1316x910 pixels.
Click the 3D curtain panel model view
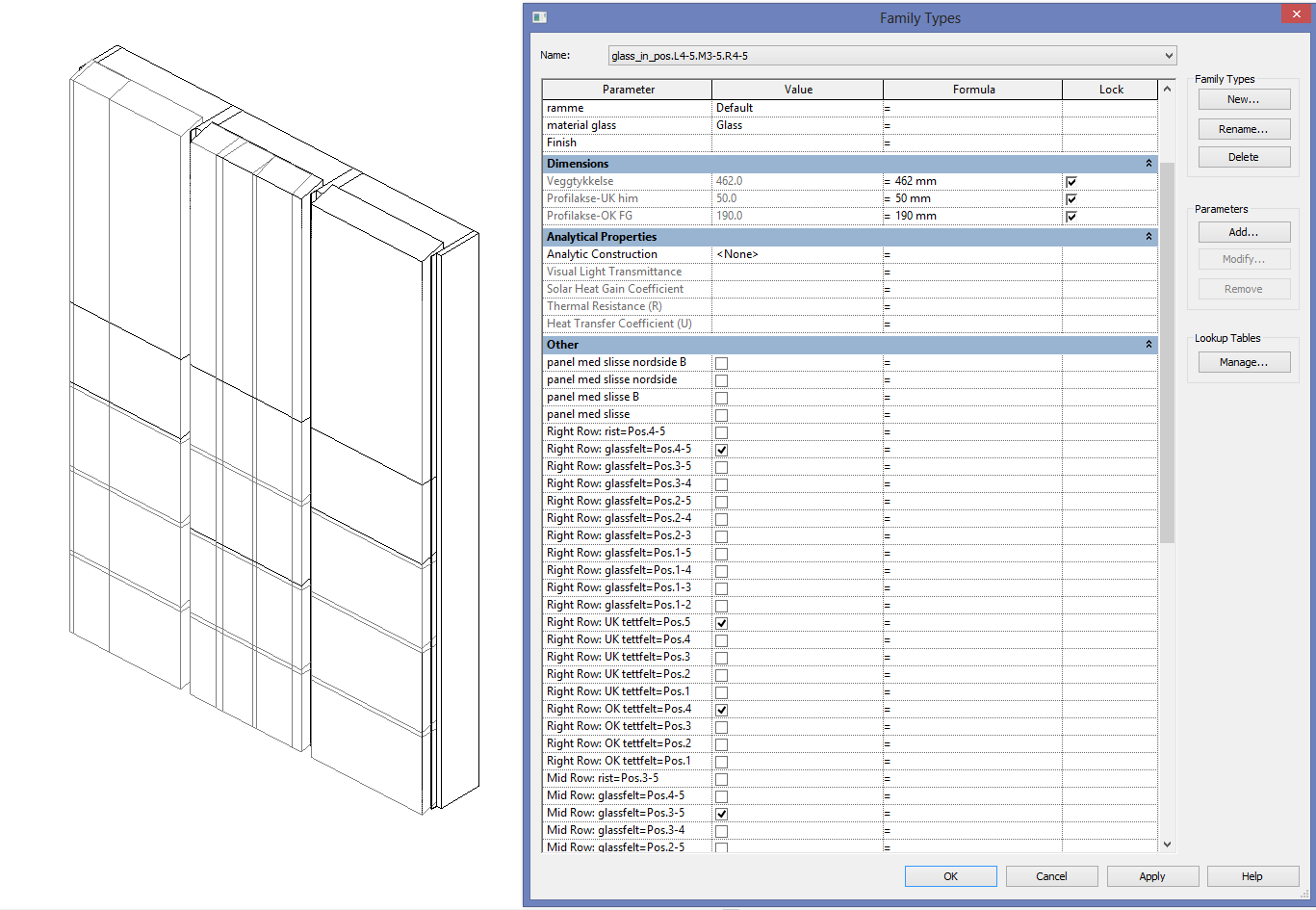pyautogui.click(x=274, y=429)
